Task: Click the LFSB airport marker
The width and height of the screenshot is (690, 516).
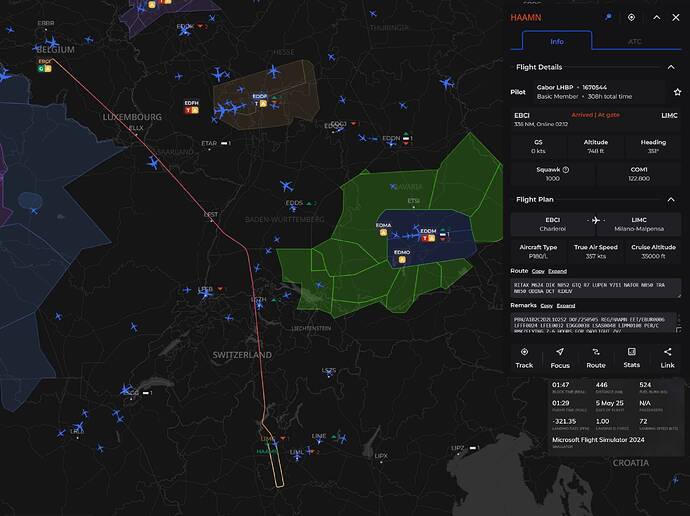Action: point(205,289)
